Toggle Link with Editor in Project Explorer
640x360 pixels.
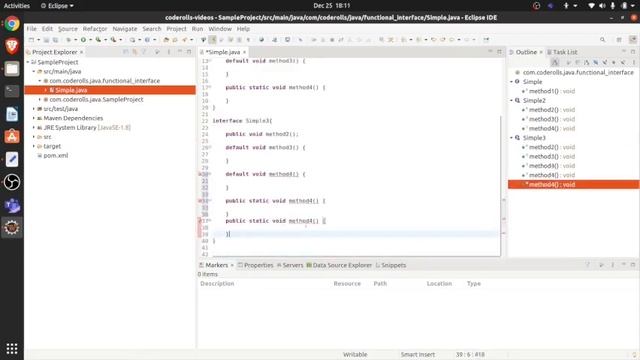(135, 52)
